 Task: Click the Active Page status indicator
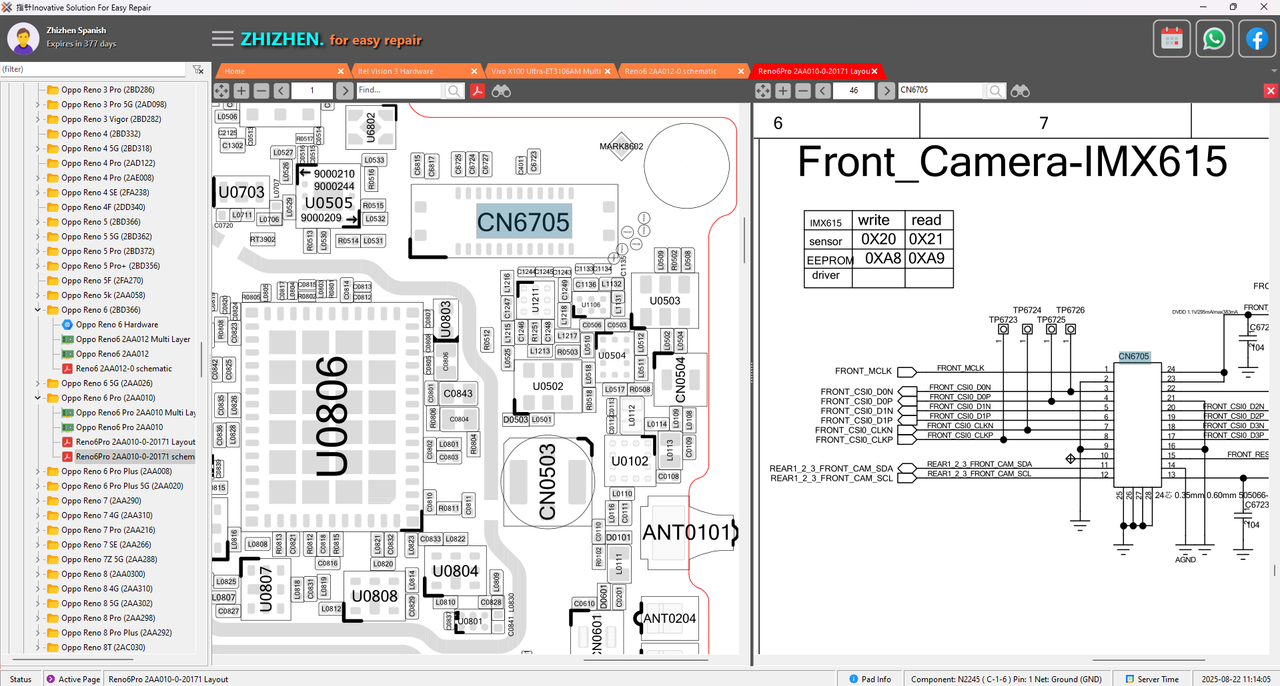(72, 679)
